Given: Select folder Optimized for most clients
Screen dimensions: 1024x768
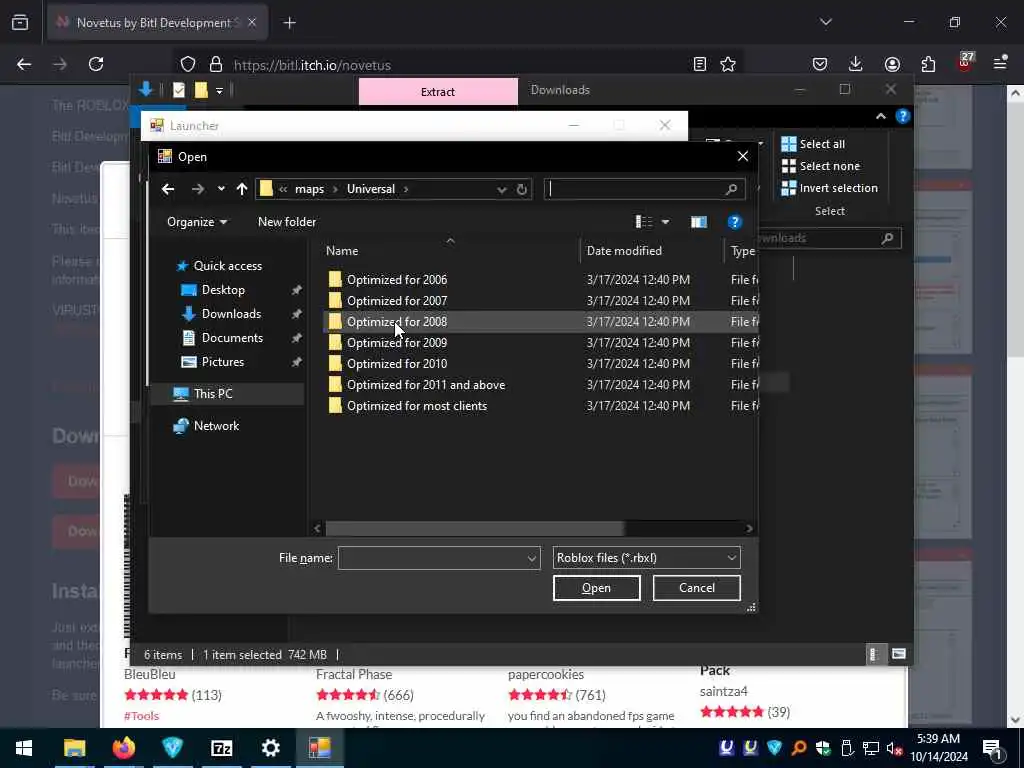Looking at the screenshot, I should coord(417,406).
